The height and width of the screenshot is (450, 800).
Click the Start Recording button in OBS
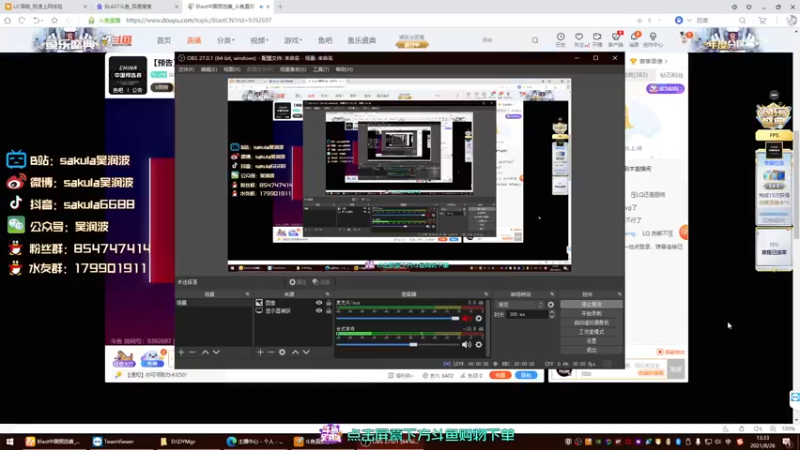pos(591,313)
